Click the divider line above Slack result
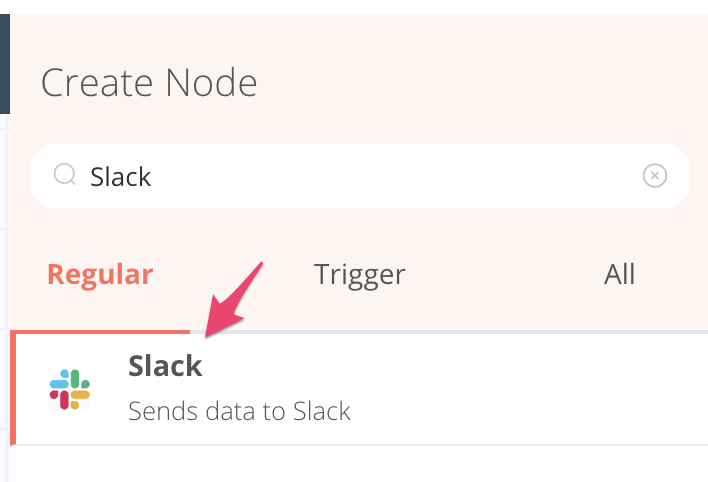708x482 pixels. [449, 332]
